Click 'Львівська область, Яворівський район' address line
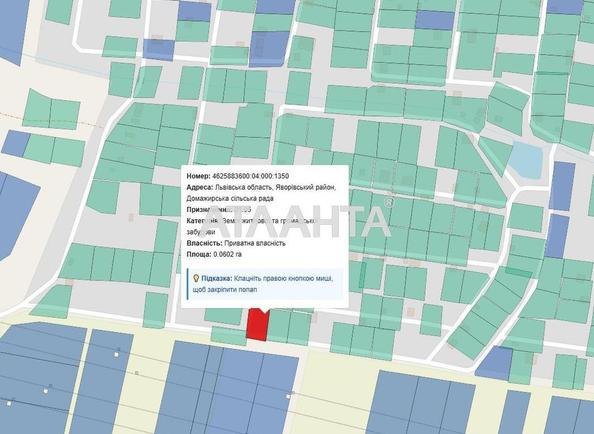 pyautogui.click(x=275, y=187)
